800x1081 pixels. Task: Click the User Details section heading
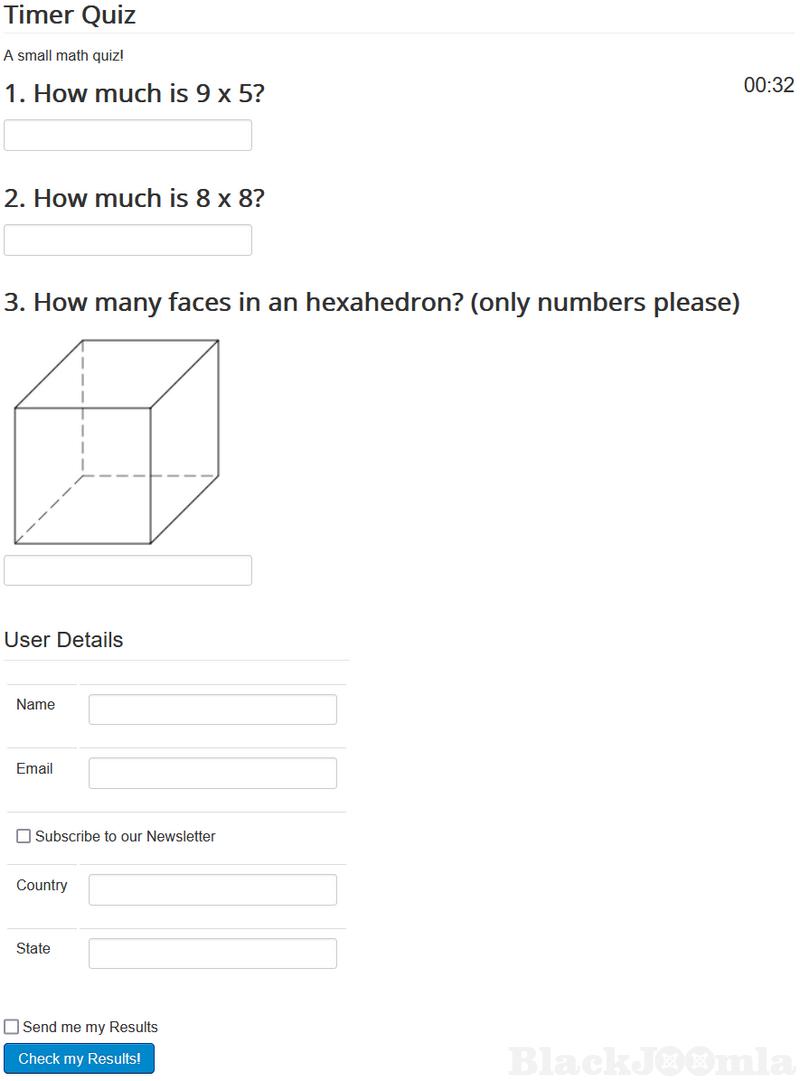coord(64,640)
